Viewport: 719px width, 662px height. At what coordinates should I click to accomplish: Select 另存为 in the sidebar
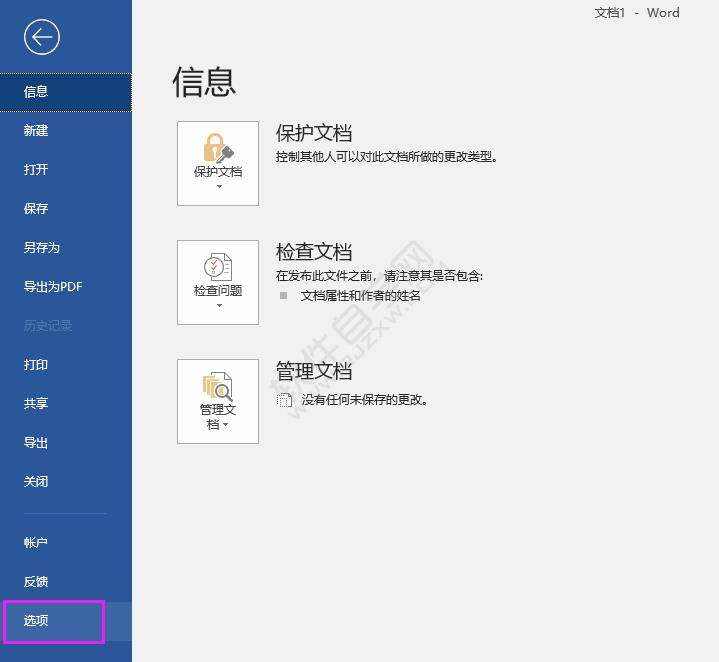(66, 248)
